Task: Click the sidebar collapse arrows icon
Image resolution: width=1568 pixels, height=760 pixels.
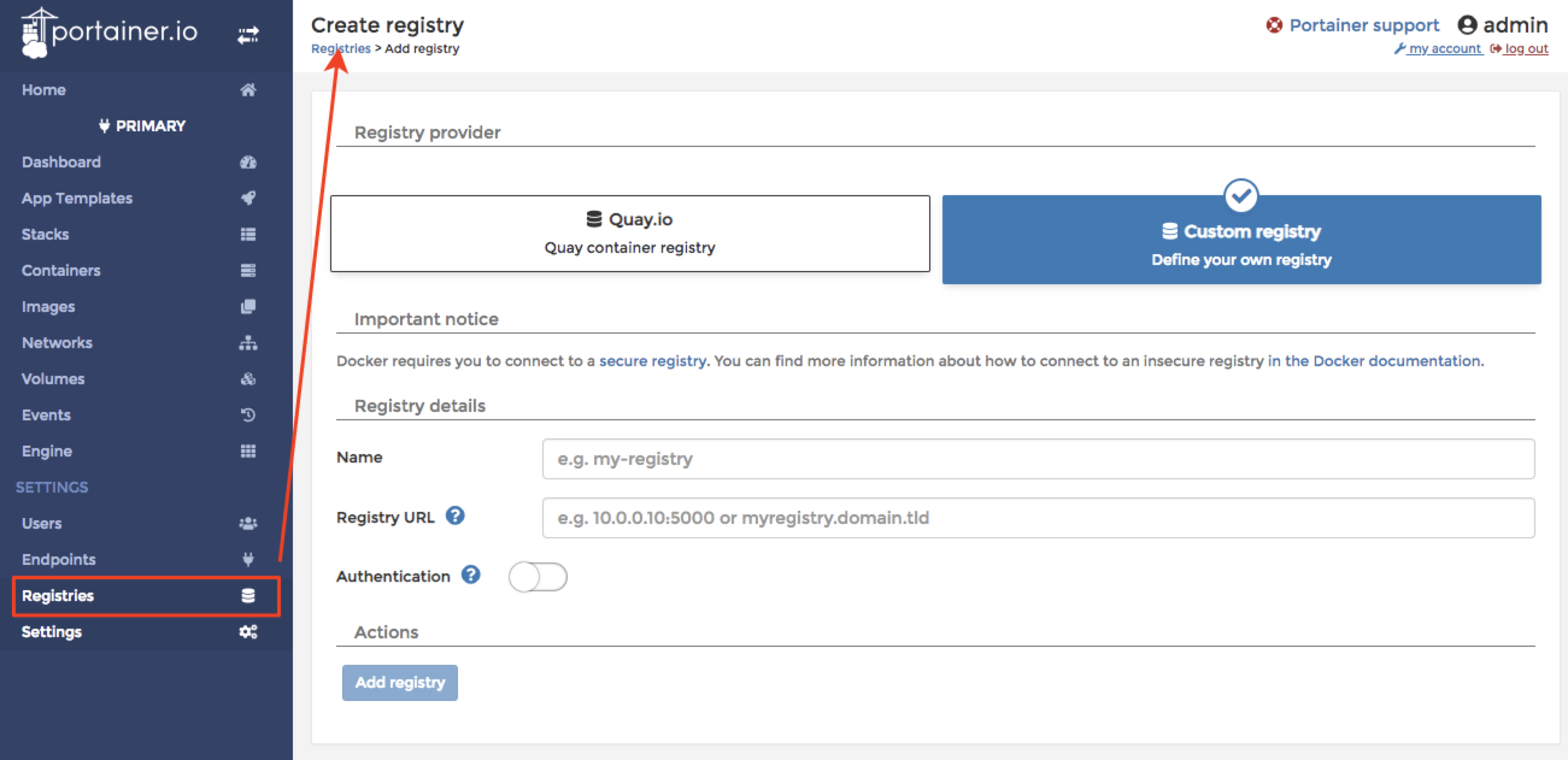Action: (x=248, y=34)
